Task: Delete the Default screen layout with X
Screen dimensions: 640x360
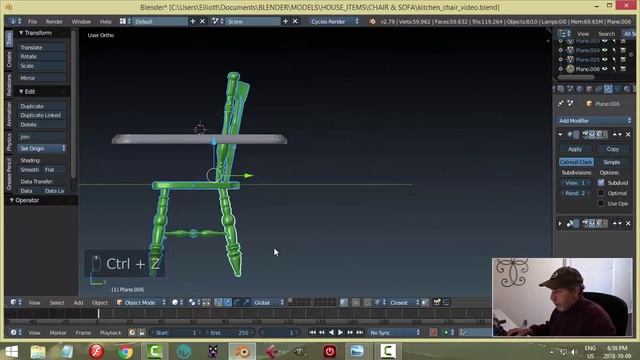Action: pyautogui.click(x=202, y=21)
